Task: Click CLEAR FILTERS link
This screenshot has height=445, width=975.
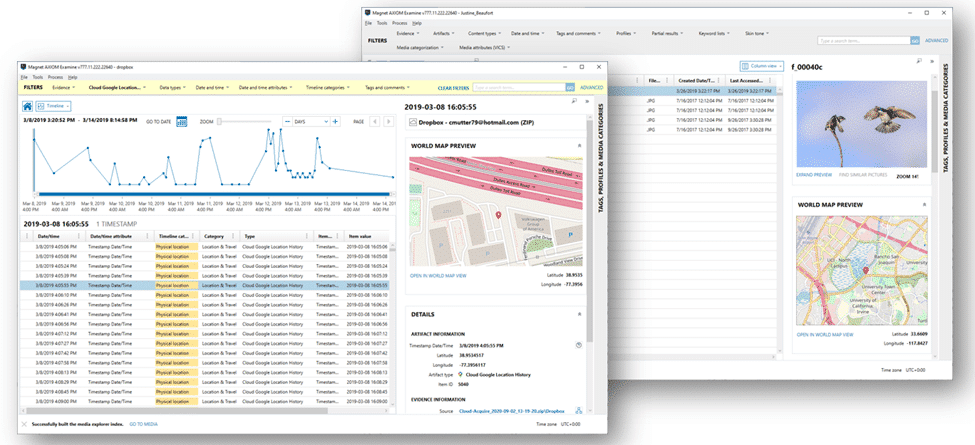Action: tap(453, 88)
